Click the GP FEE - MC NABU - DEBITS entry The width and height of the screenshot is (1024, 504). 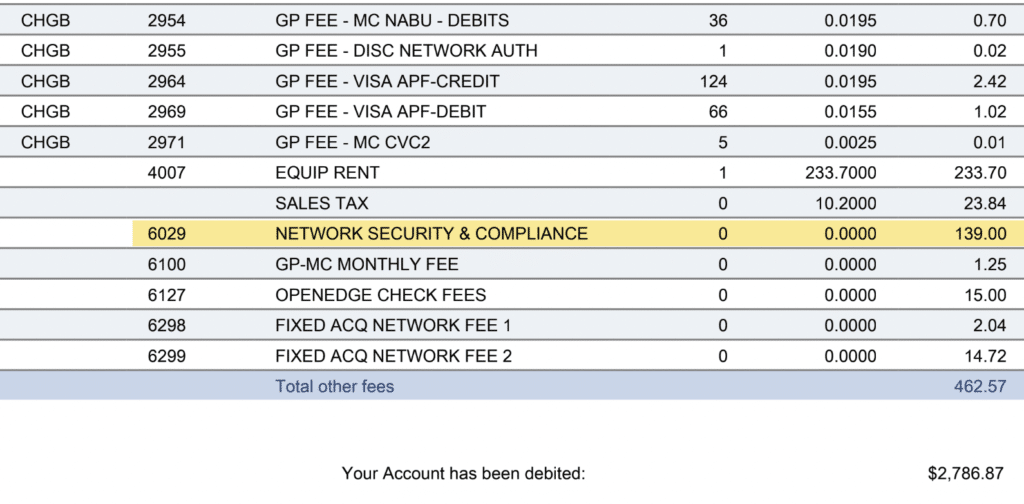(x=392, y=20)
